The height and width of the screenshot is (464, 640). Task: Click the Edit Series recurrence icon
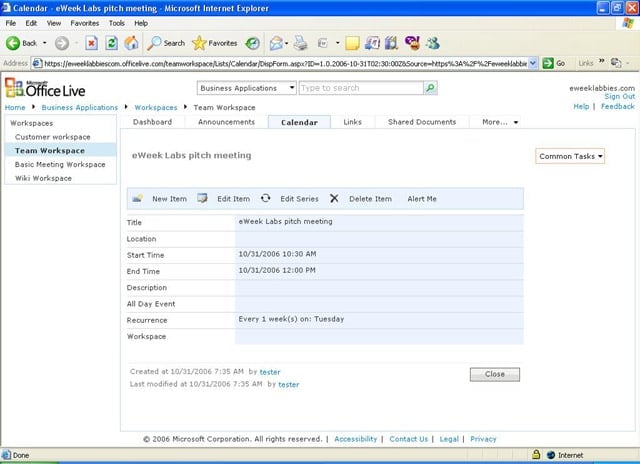(266, 198)
